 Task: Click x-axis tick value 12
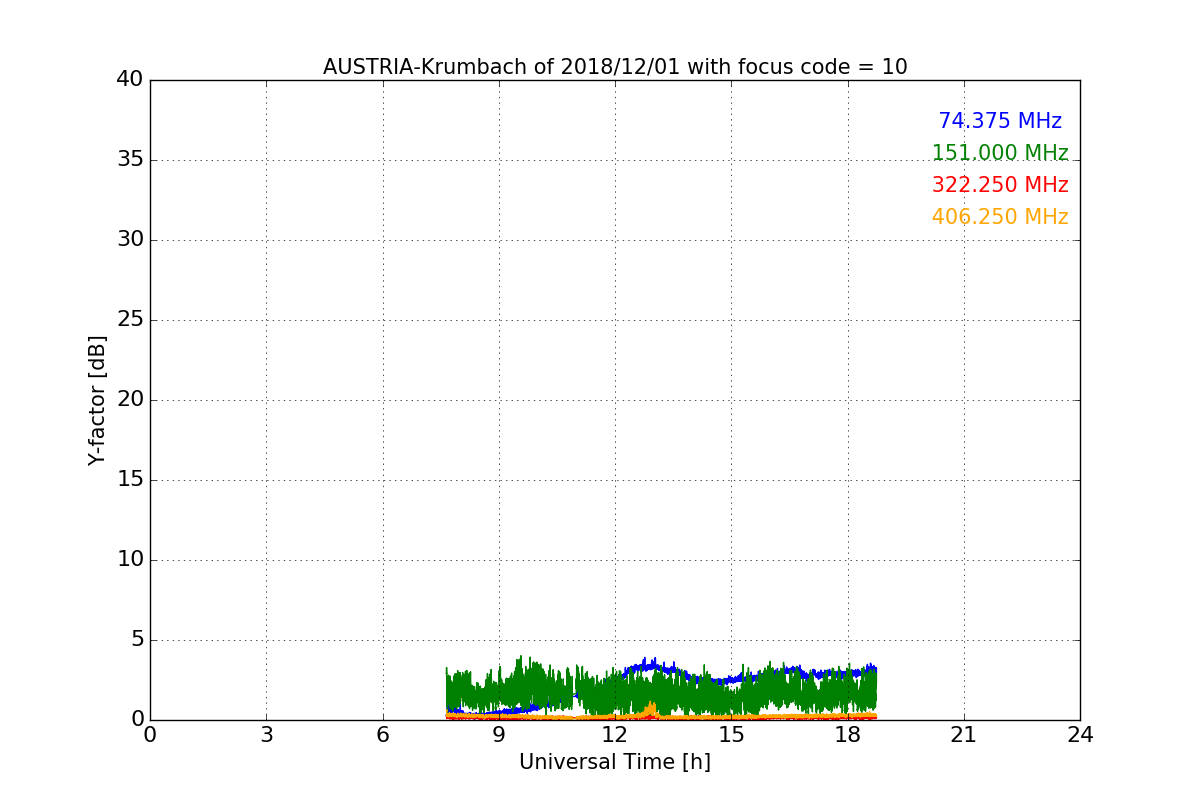(x=615, y=735)
